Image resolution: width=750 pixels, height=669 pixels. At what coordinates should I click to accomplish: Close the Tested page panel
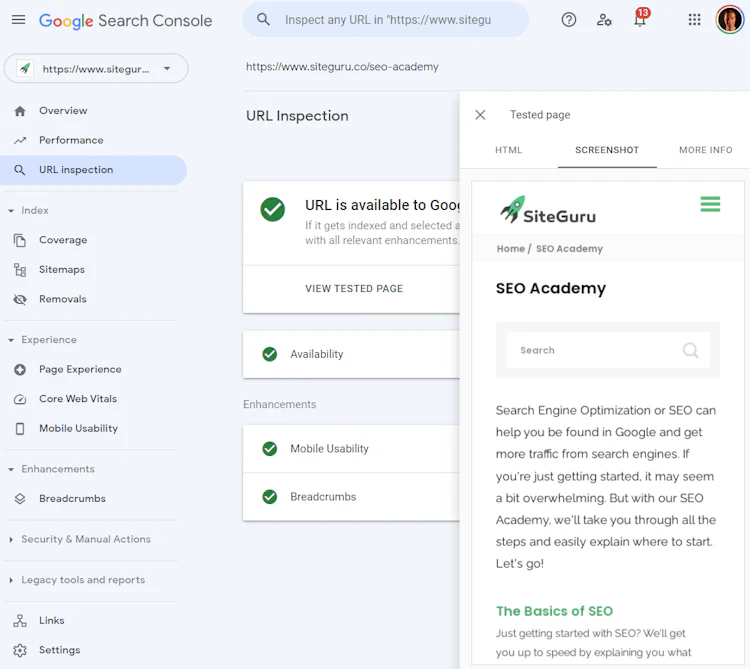[480, 115]
